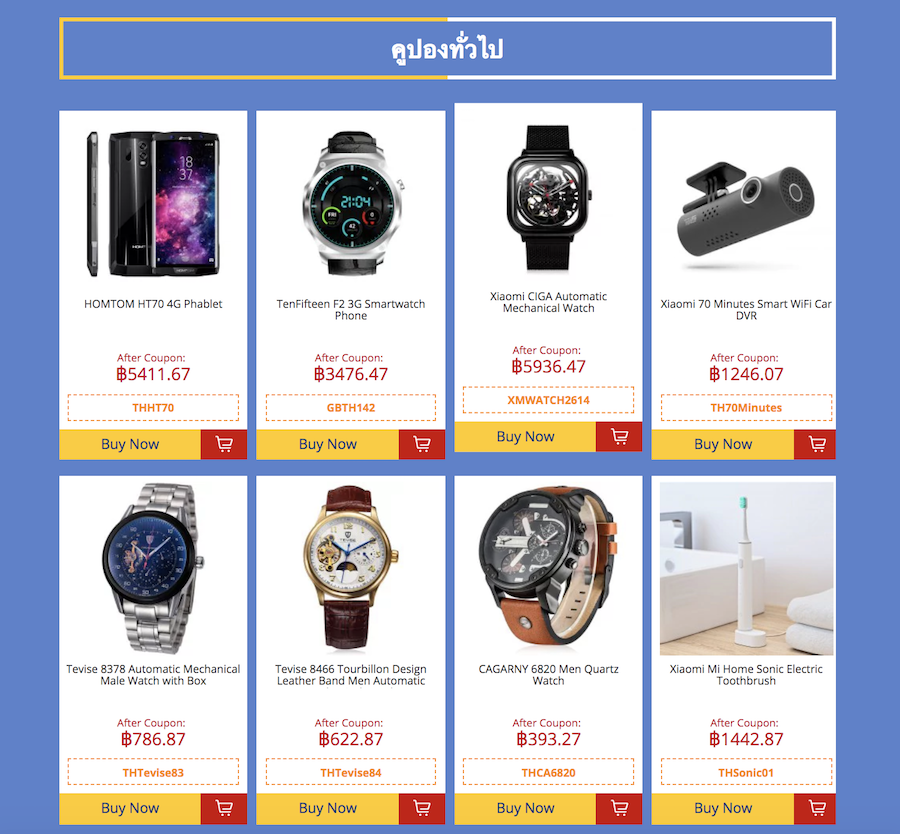Select coupon code GBTH142
The image size is (900, 834).
tap(351, 408)
